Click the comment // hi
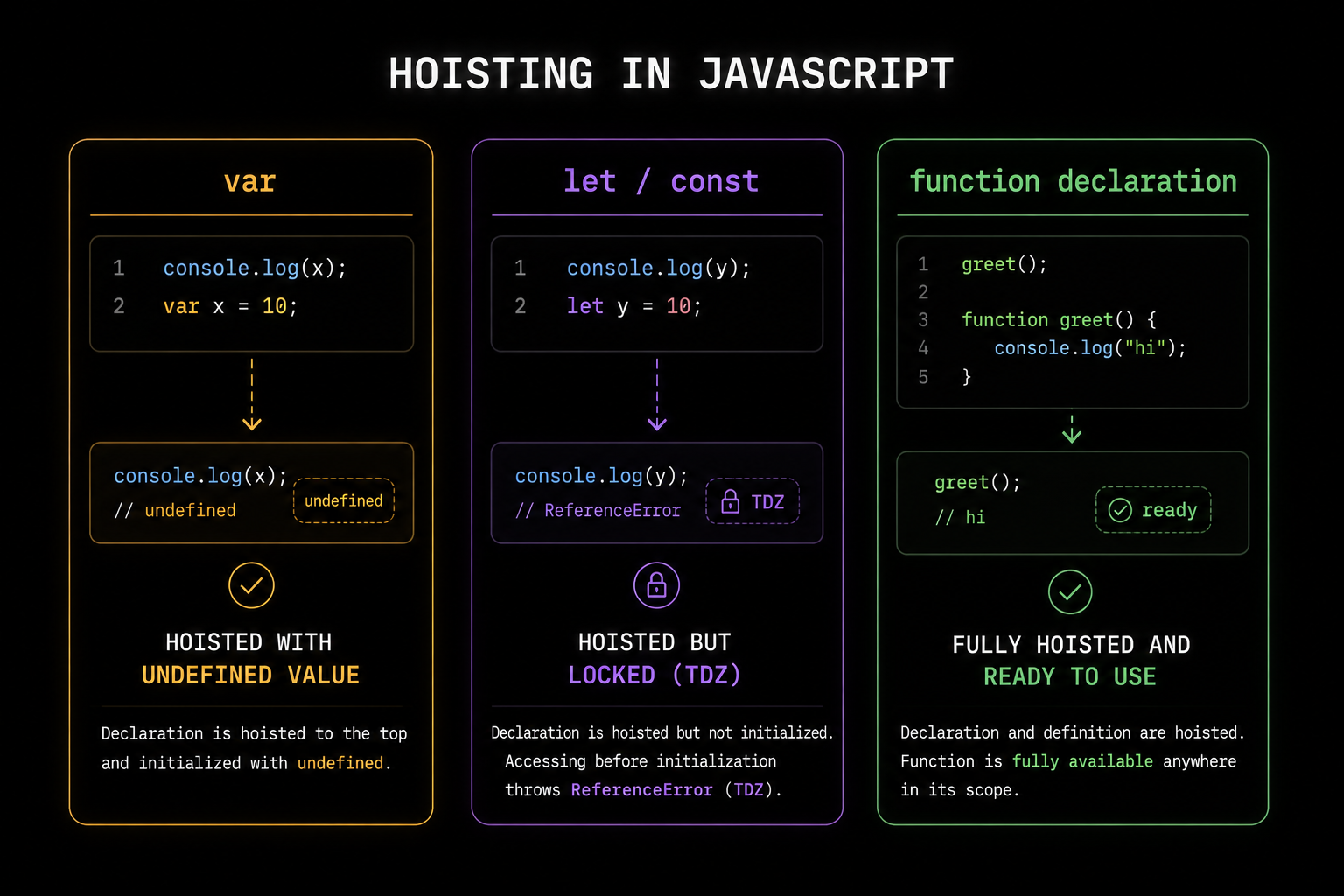The width and height of the screenshot is (1344, 896). [x=960, y=517]
